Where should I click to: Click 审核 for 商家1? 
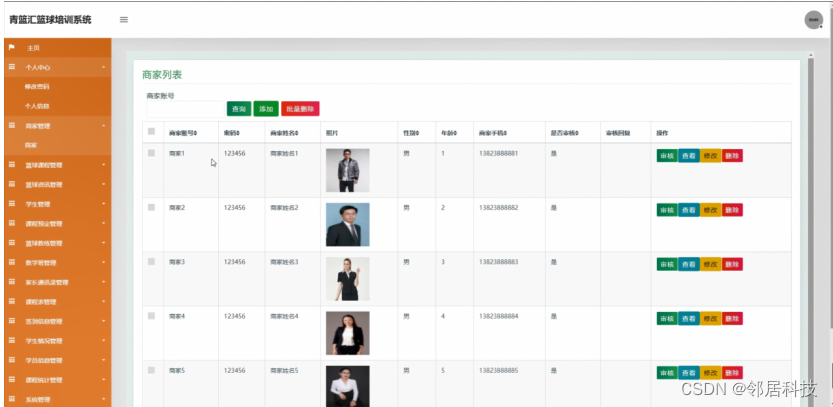667,156
